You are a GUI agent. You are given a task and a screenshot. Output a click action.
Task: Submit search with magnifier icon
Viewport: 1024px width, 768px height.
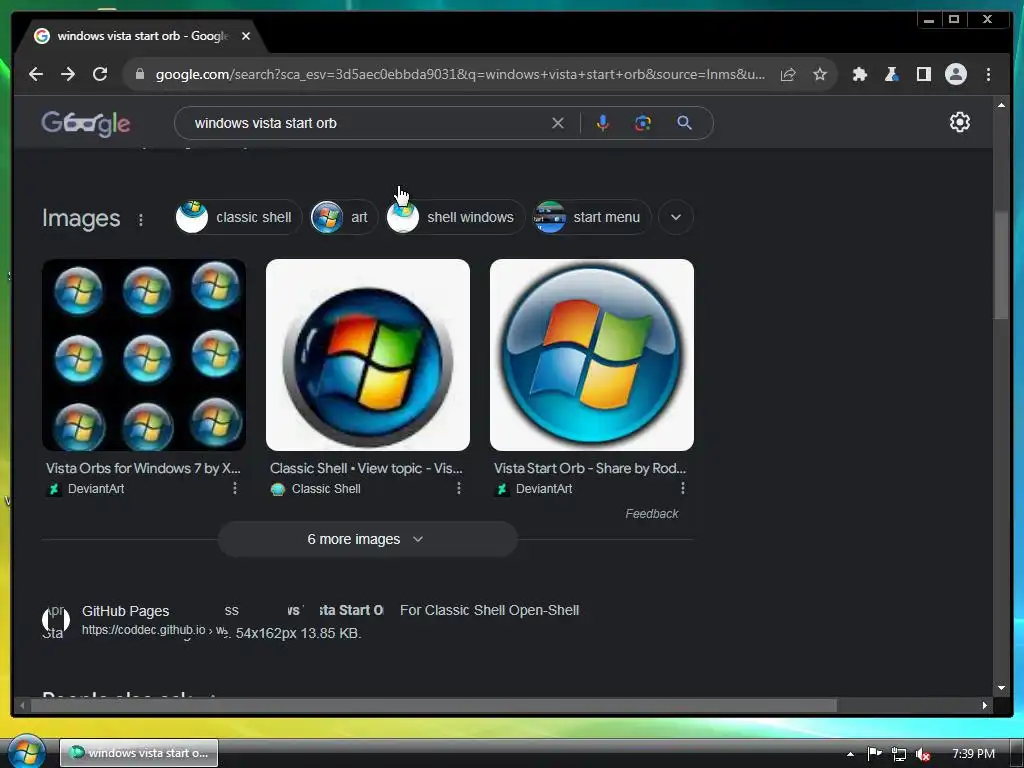click(x=684, y=123)
